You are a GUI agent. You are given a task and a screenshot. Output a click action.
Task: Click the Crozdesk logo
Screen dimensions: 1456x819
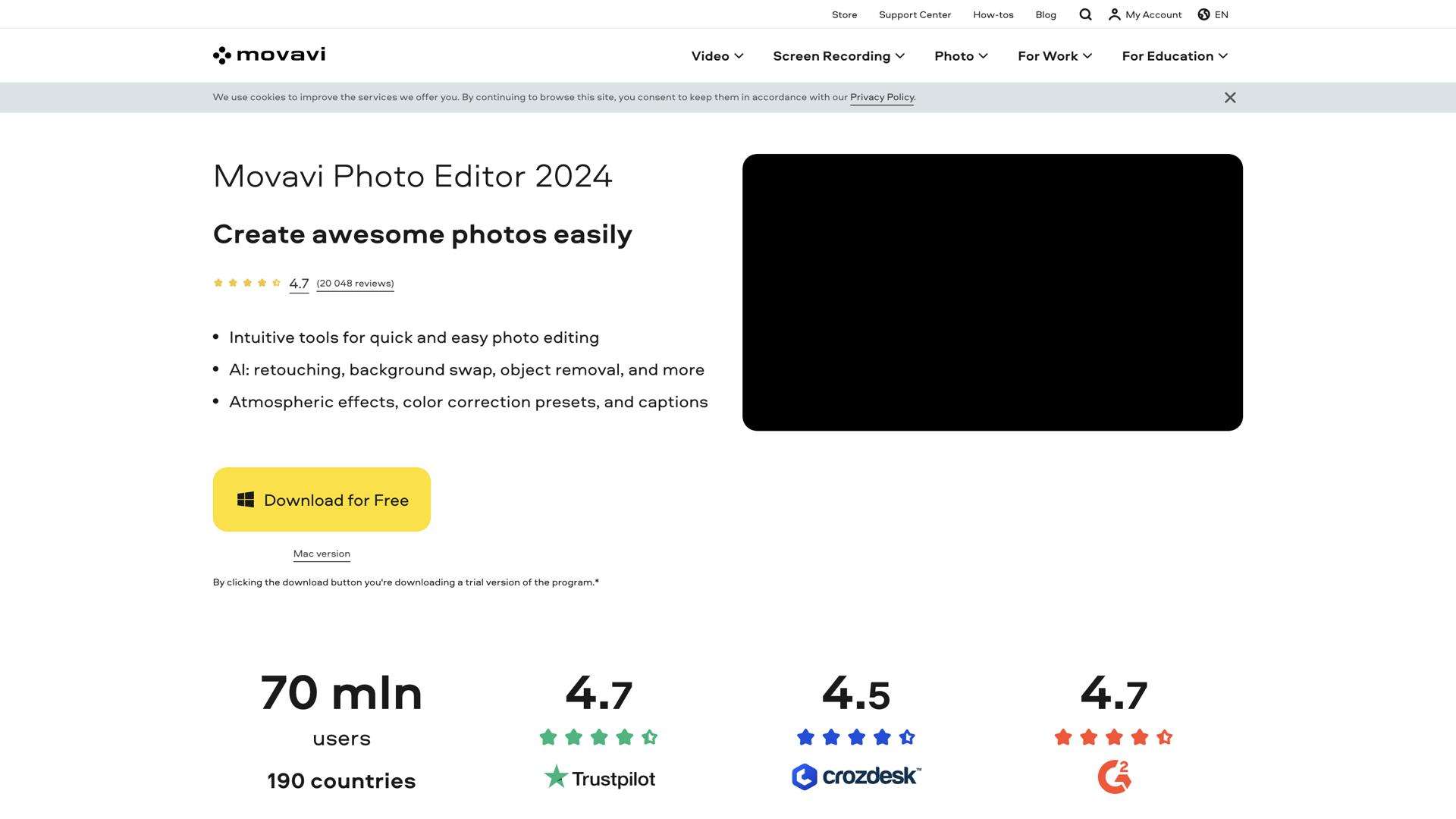tap(856, 777)
